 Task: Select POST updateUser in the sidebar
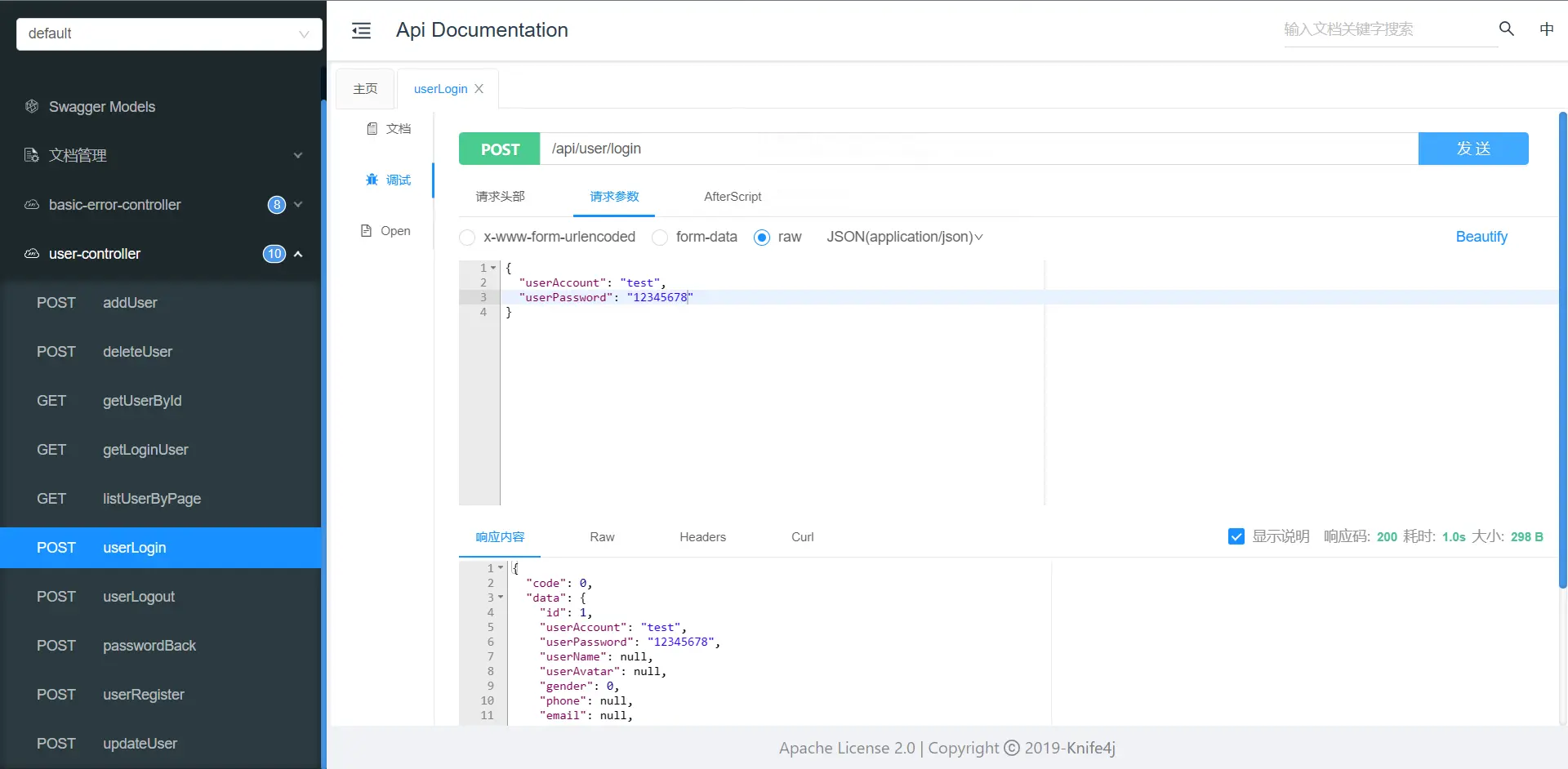pos(161,744)
